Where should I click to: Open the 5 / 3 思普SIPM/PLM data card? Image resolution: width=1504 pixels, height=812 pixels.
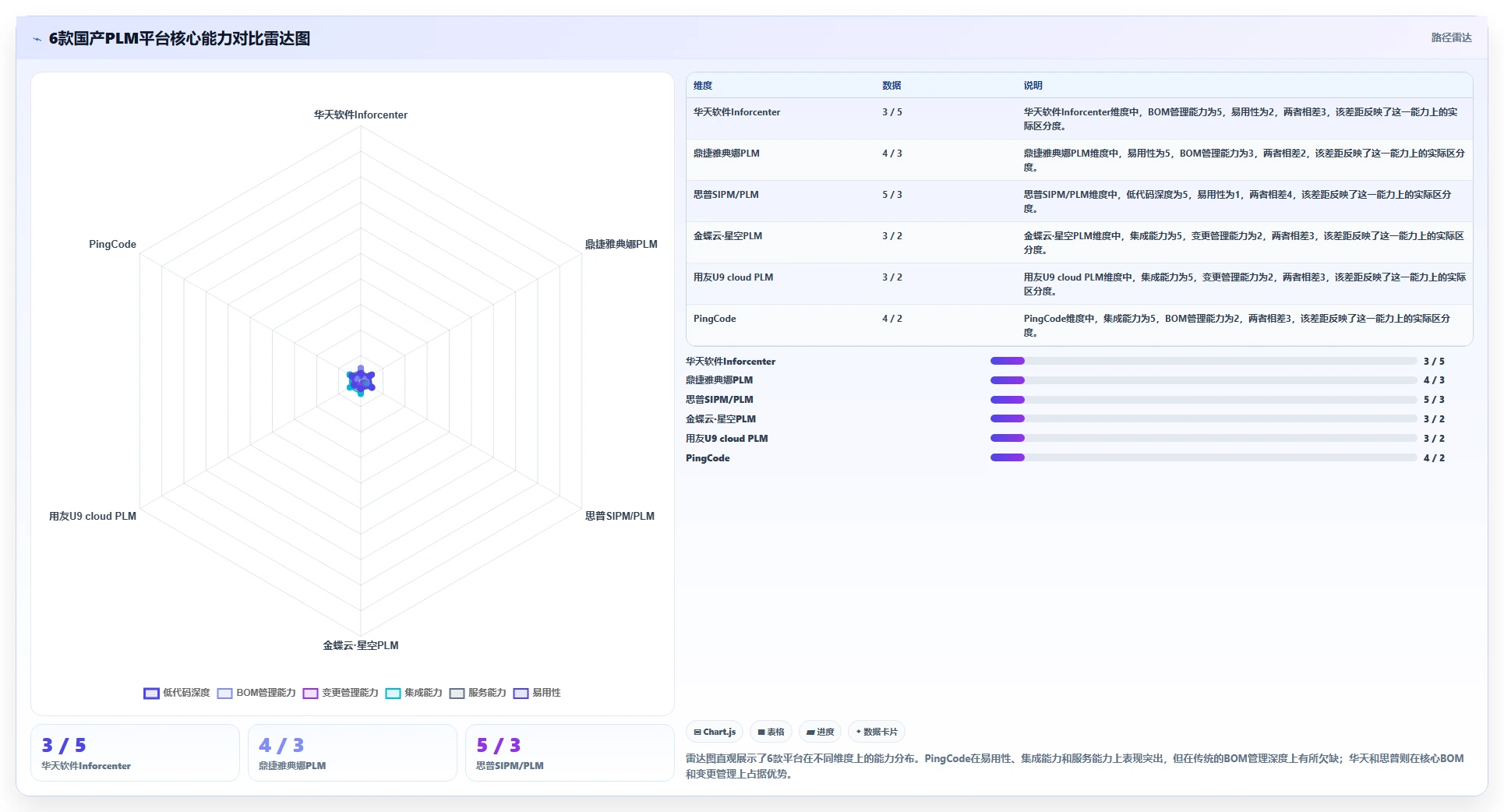(570, 753)
